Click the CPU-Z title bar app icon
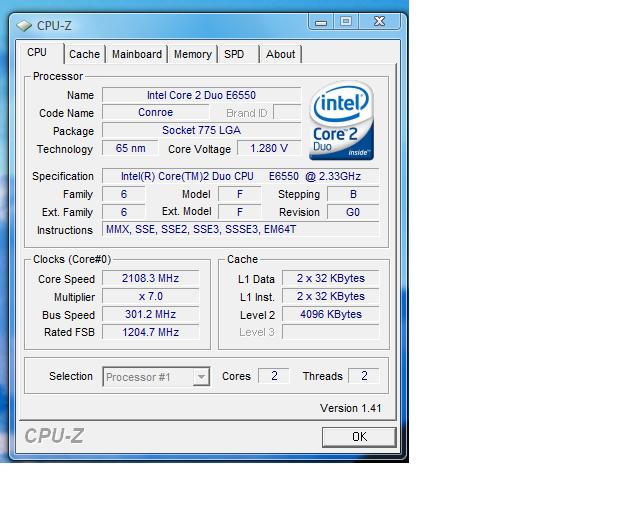This screenshot has width=640, height=512. click(24, 26)
